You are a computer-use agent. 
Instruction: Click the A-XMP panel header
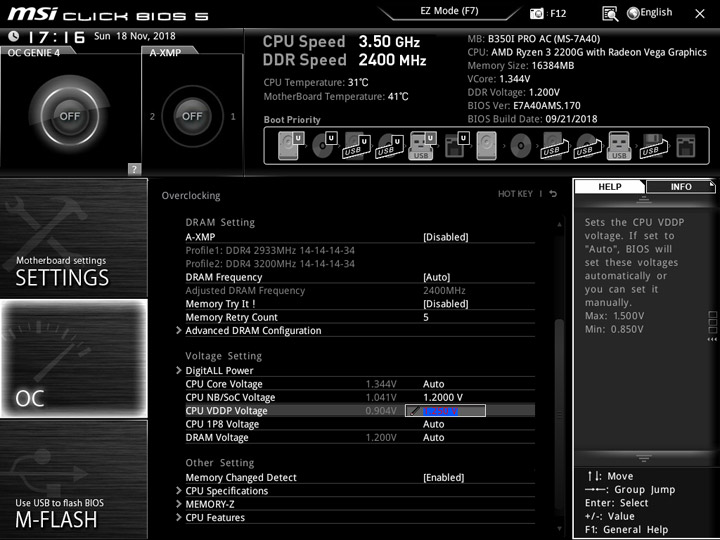pos(167,52)
